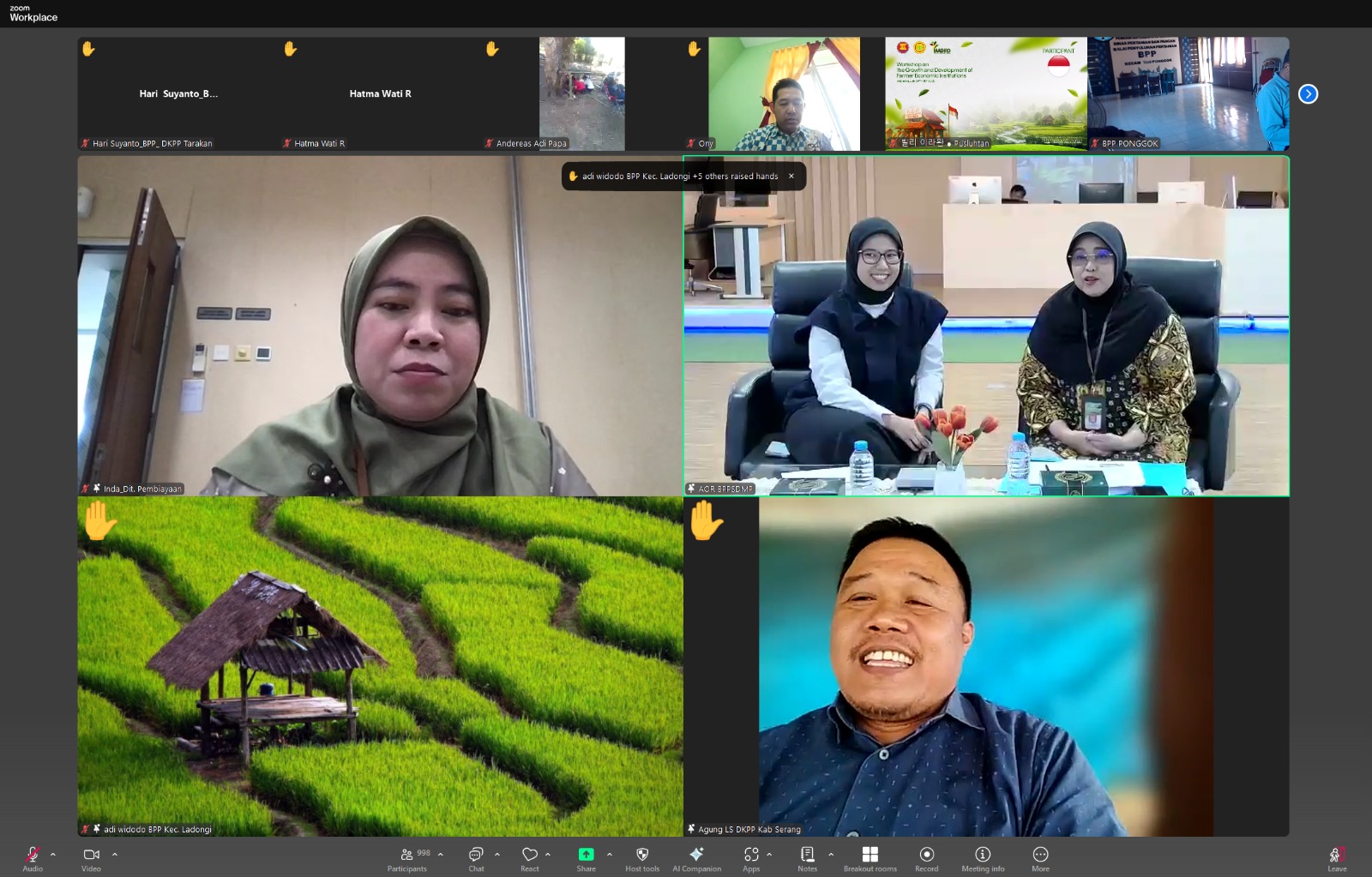Dismiss the raised hands notification
The image size is (1372, 877).
click(x=791, y=176)
